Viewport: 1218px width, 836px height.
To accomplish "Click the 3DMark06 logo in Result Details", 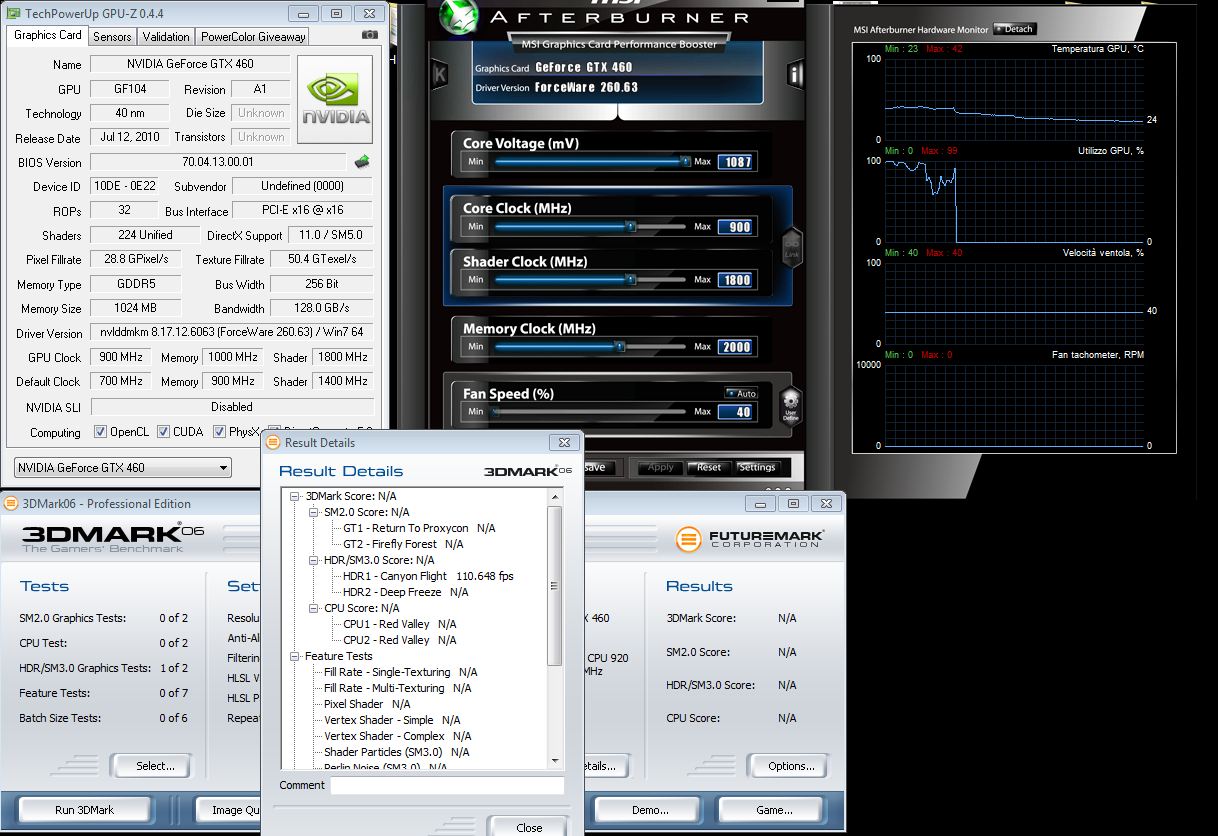I will [x=528, y=471].
